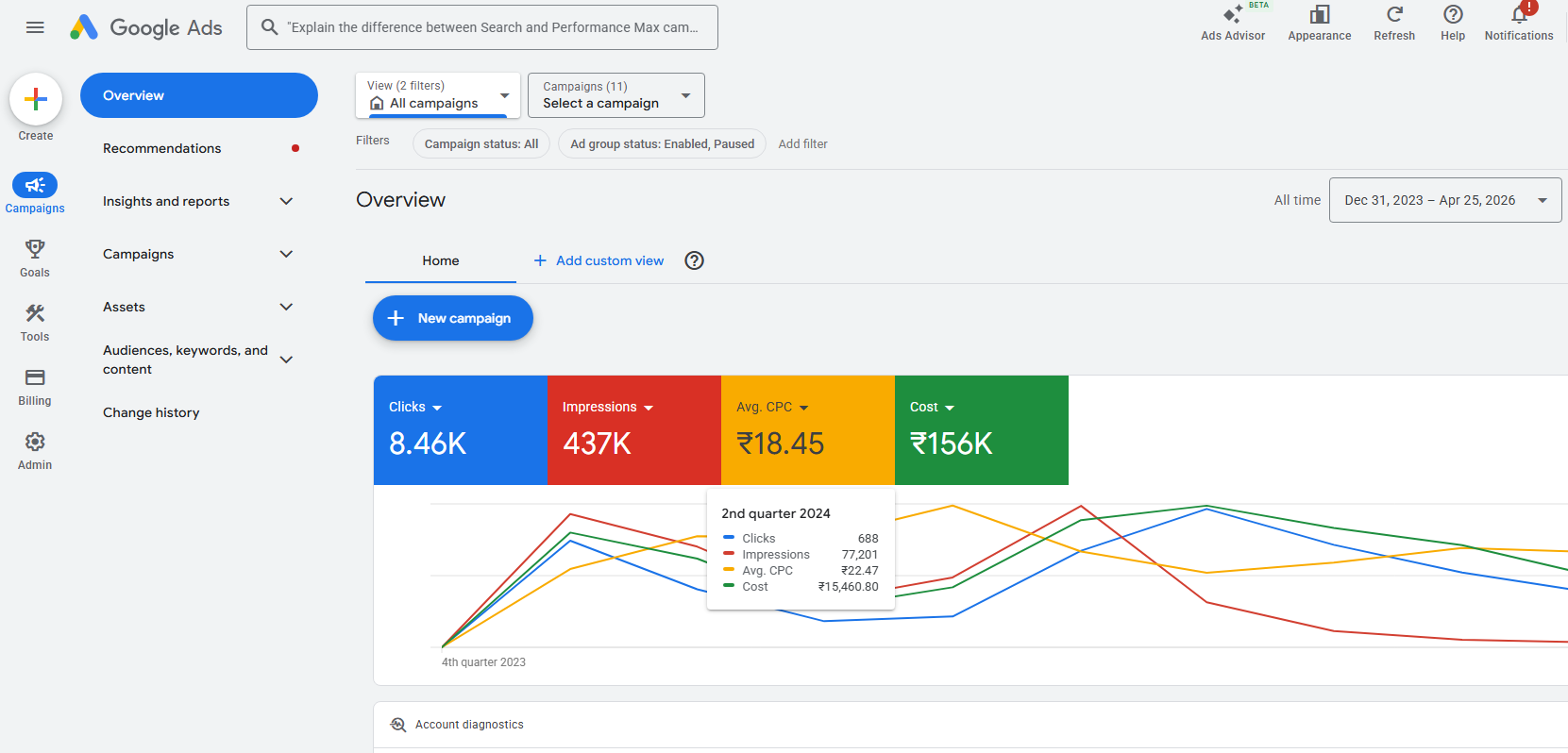This screenshot has width=1568, height=753.
Task: Click the tooltip Clicks value 688
Action: [x=868, y=539]
